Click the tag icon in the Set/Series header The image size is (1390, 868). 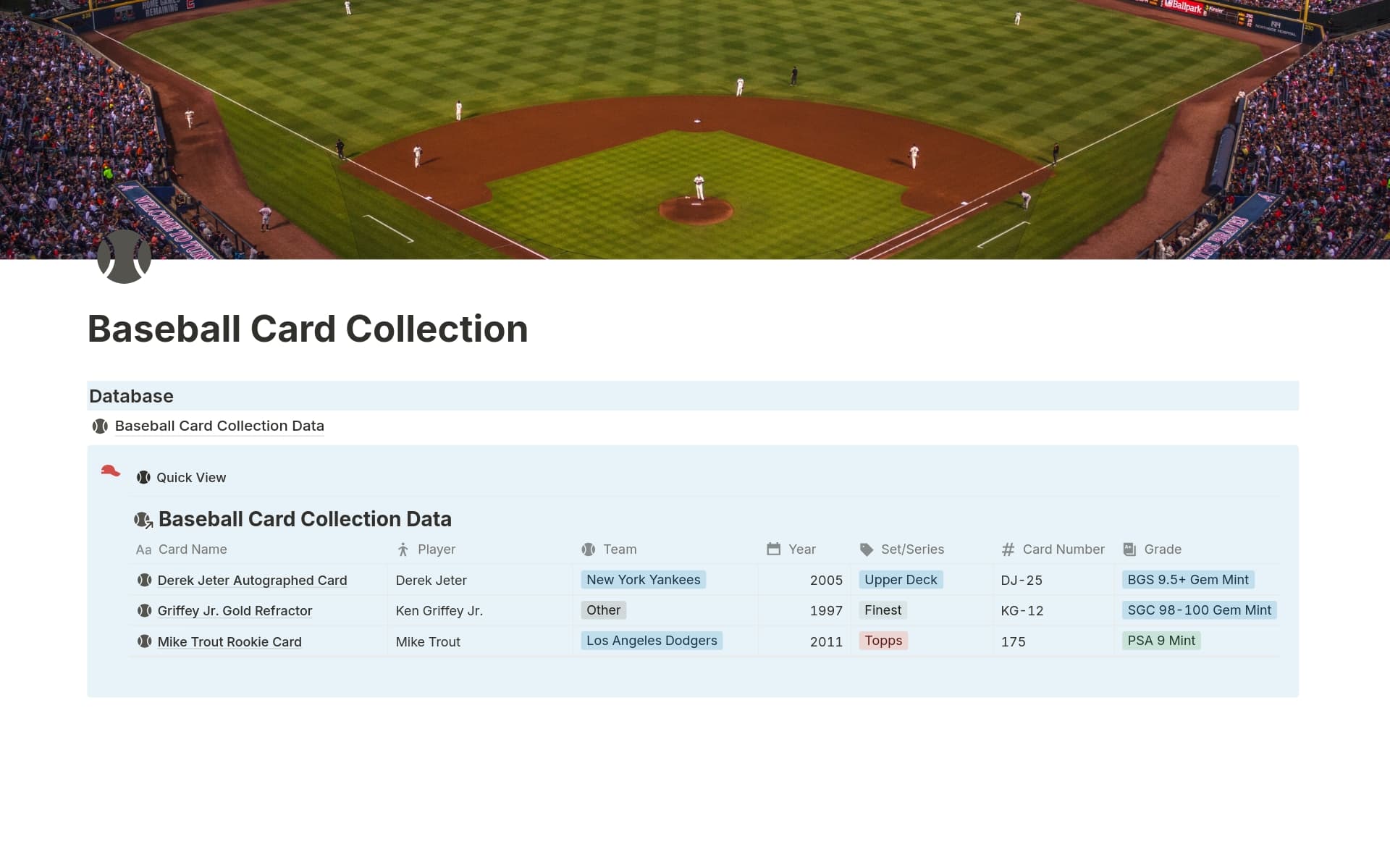(867, 549)
